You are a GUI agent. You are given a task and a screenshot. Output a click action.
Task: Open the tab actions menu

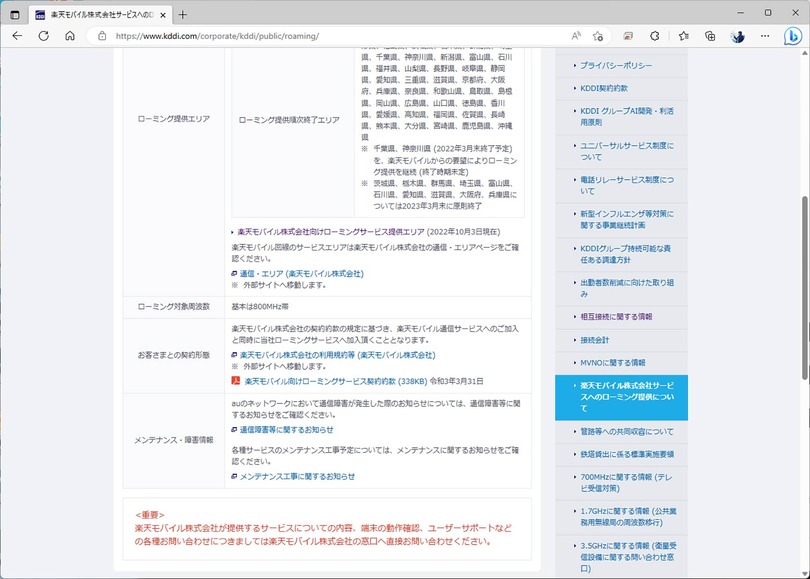[15, 14]
